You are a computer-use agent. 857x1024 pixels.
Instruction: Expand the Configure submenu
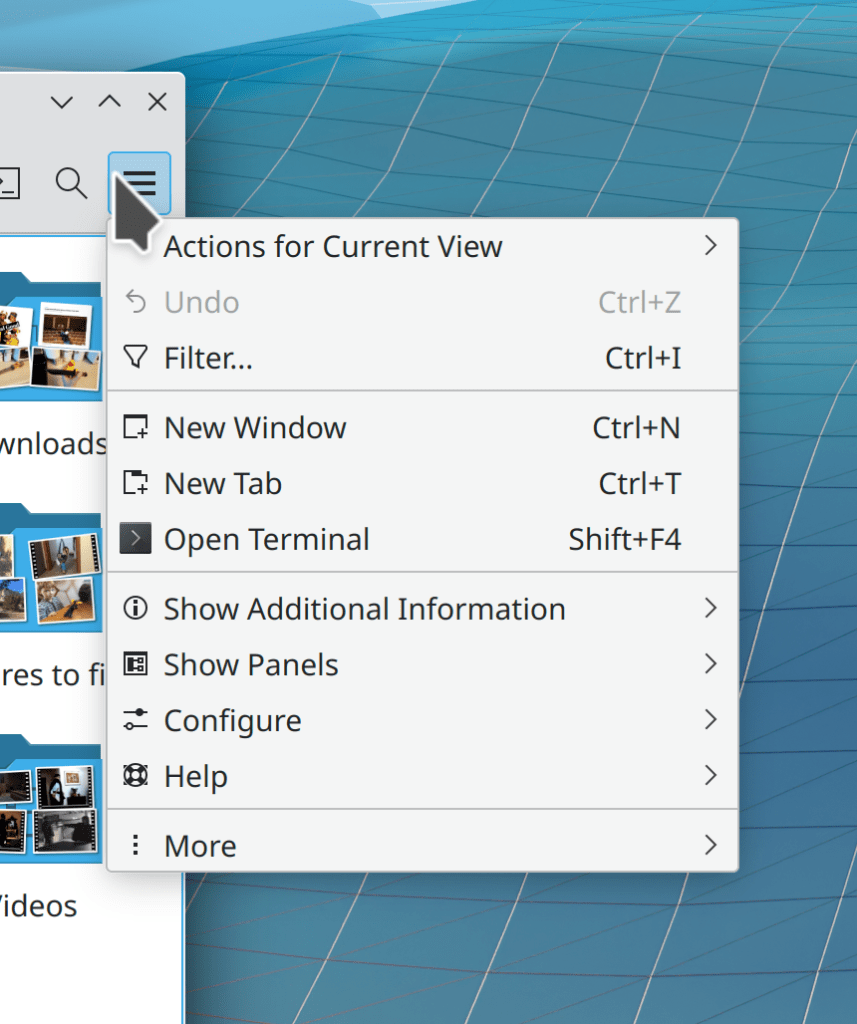pyautogui.click(x=710, y=720)
